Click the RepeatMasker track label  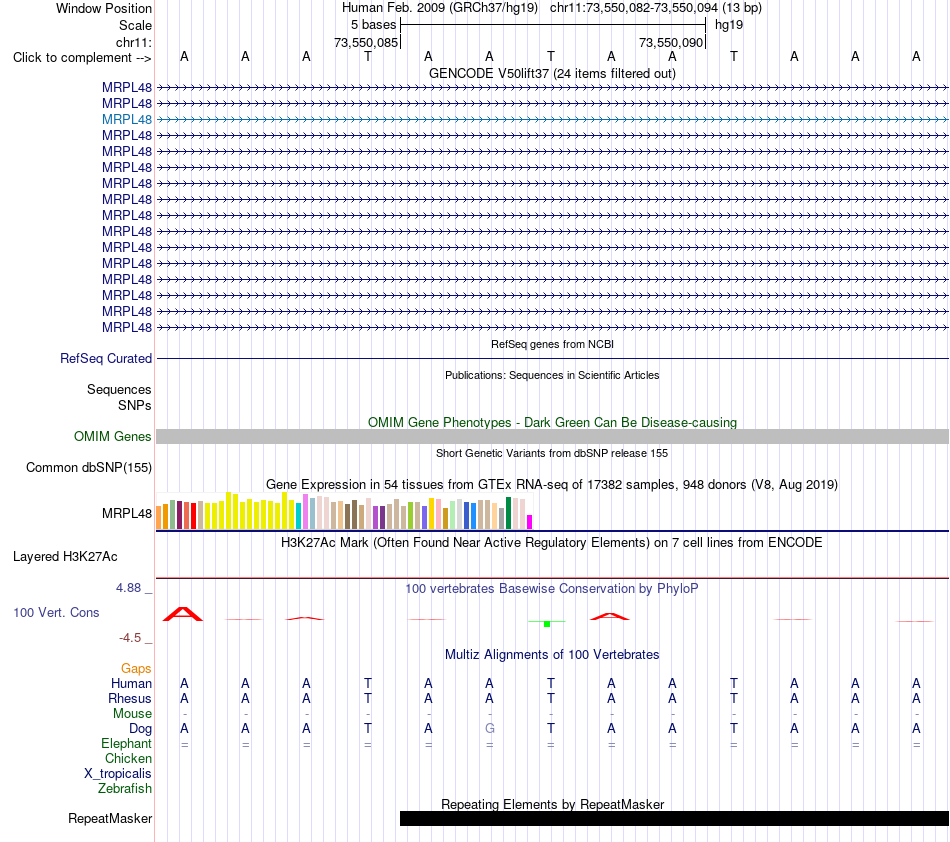pos(110,818)
